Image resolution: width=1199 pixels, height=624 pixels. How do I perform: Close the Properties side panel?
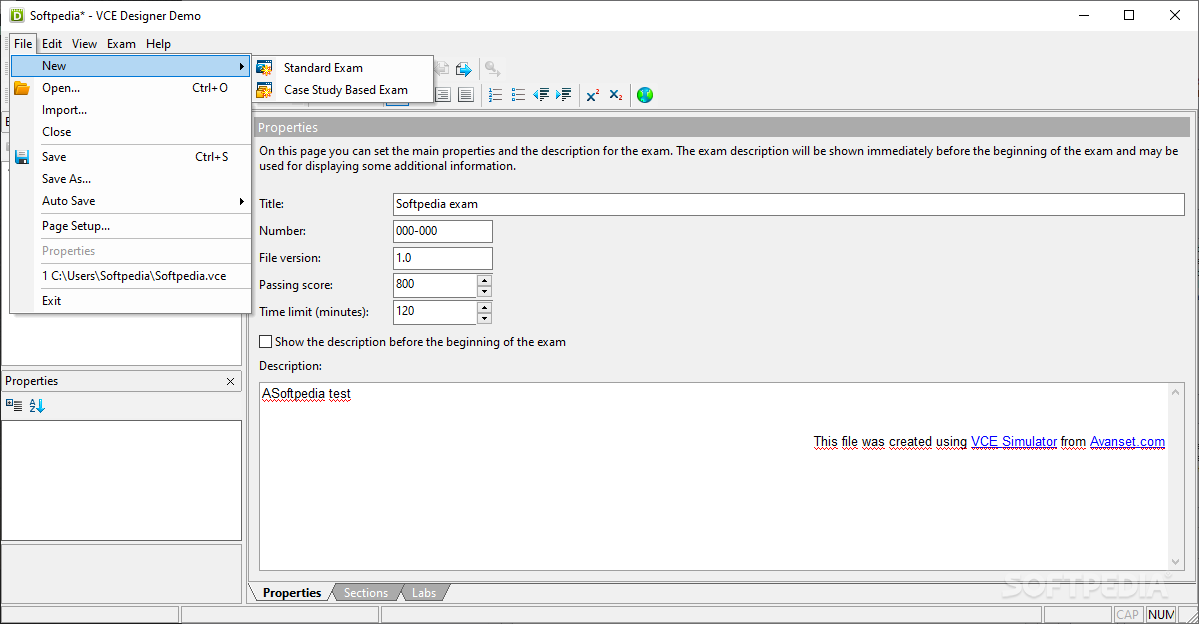[230, 381]
